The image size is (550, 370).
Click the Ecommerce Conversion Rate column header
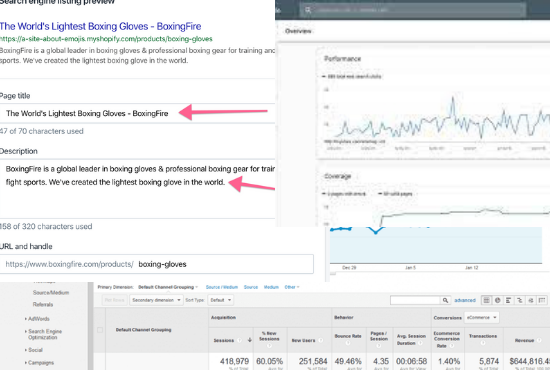(x=447, y=339)
